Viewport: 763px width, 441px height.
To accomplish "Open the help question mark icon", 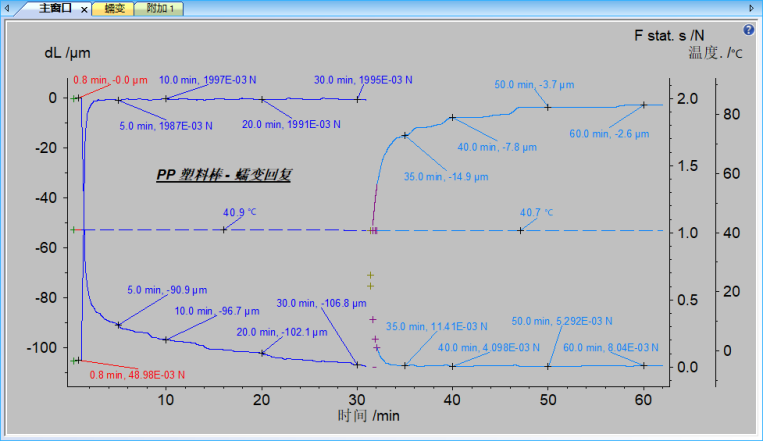I will (x=748, y=30).
